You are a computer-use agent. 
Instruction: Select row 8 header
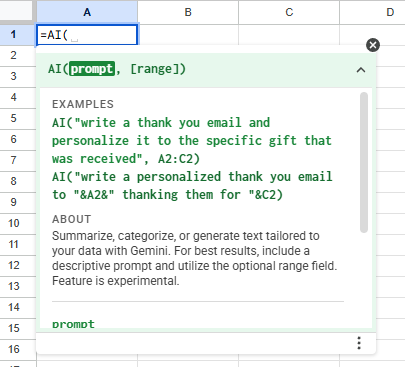coord(13,181)
